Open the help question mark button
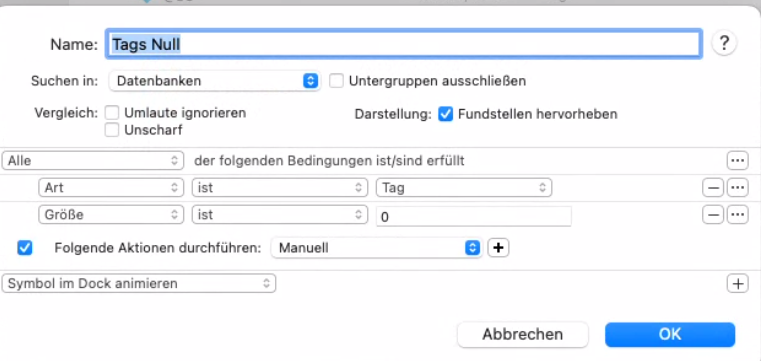Image resolution: width=761 pixels, height=361 pixels. (x=724, y=44)
